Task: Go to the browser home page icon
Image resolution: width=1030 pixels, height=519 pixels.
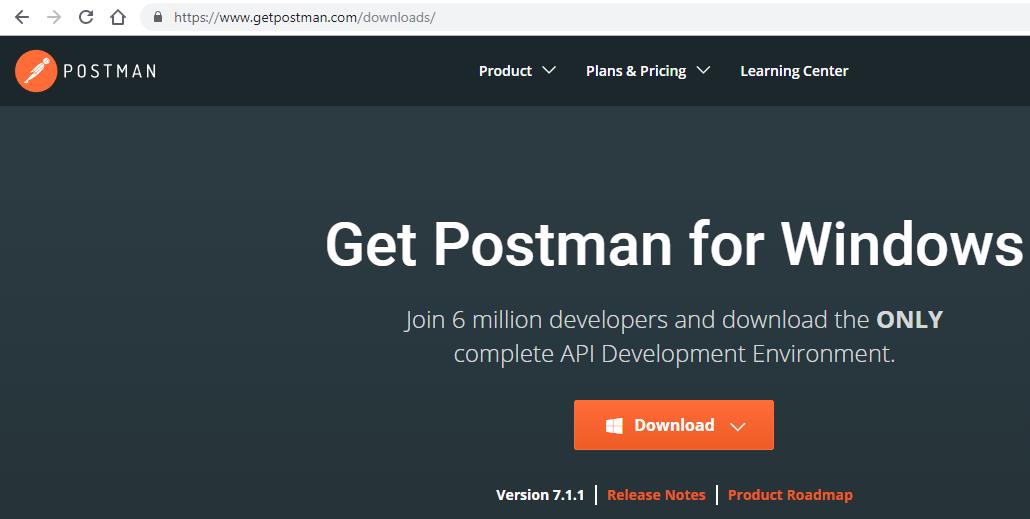Action: 118,18
